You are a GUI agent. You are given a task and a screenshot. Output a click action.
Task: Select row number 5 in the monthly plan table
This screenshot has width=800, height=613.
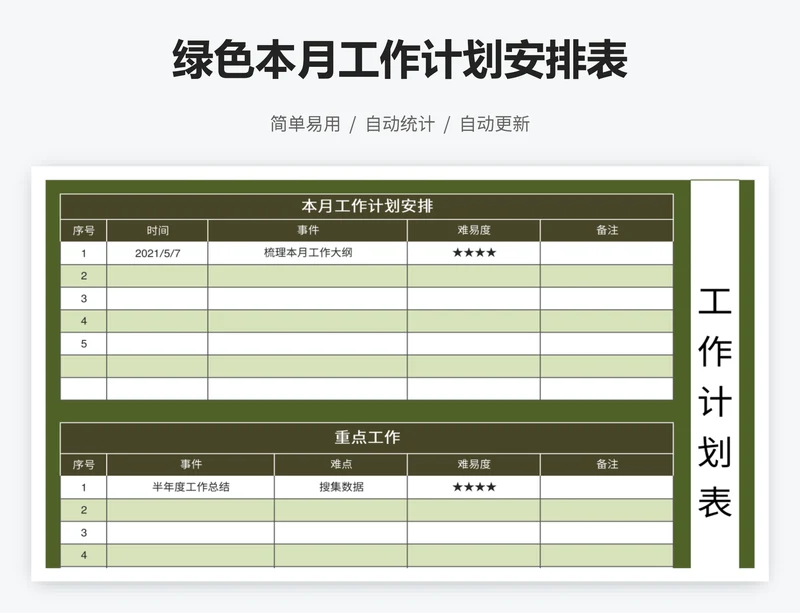click(x=84, y=344)
